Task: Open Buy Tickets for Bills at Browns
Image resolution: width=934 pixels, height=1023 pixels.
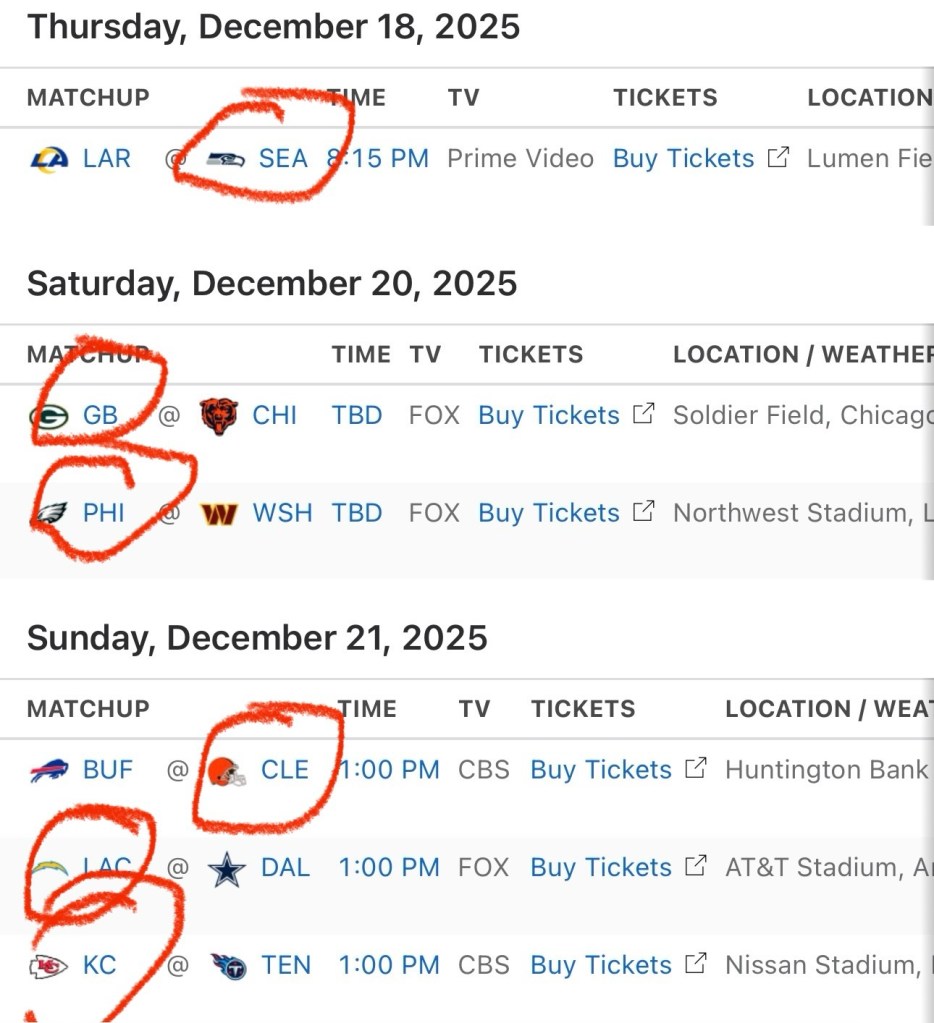Action: click(601, 770)
